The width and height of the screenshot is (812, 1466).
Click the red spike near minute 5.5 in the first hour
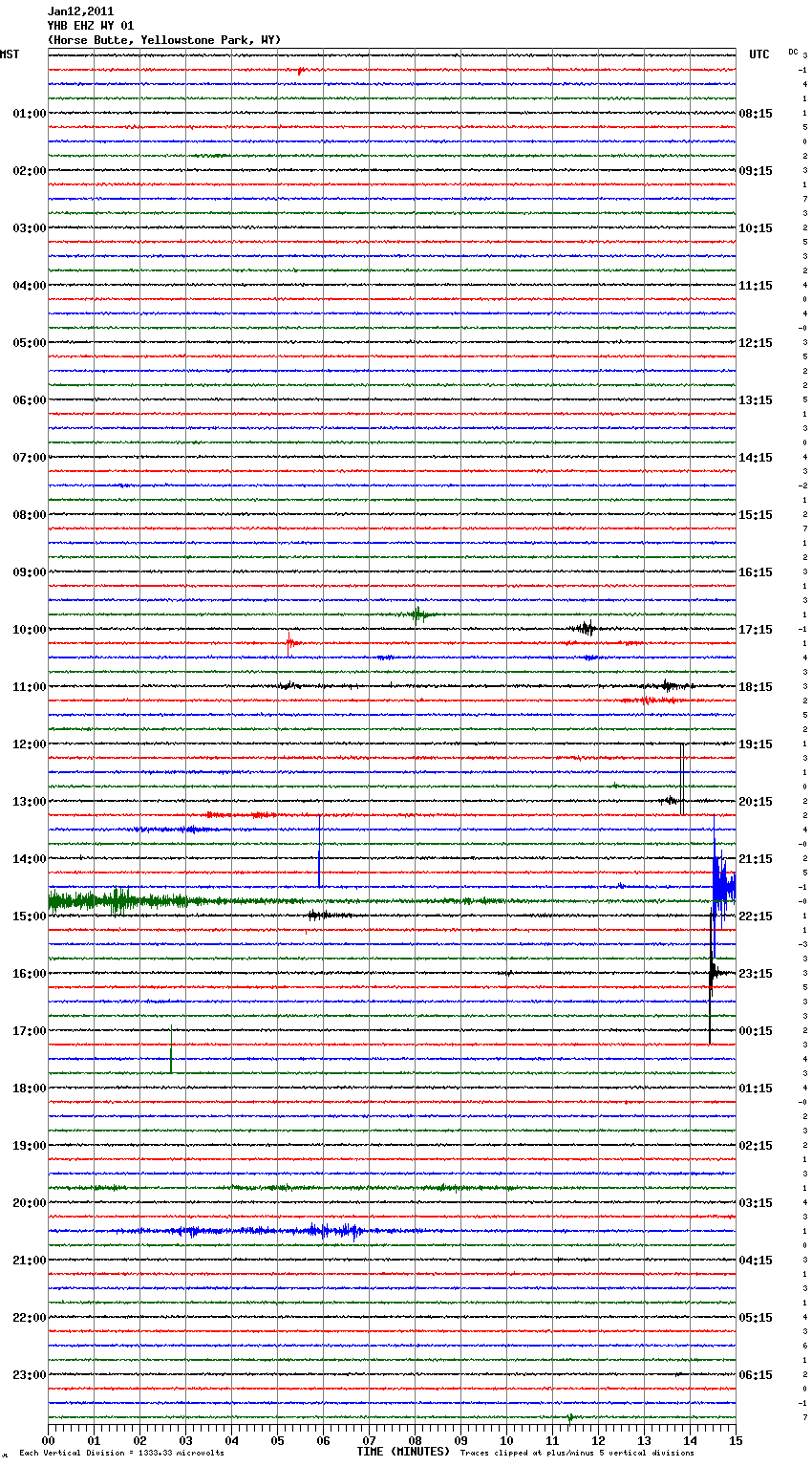coord(300,70)
